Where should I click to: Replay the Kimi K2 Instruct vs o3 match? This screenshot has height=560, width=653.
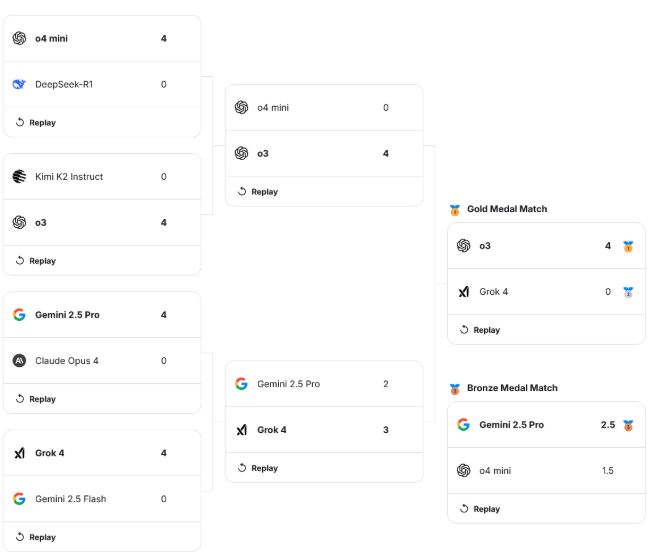36,261
